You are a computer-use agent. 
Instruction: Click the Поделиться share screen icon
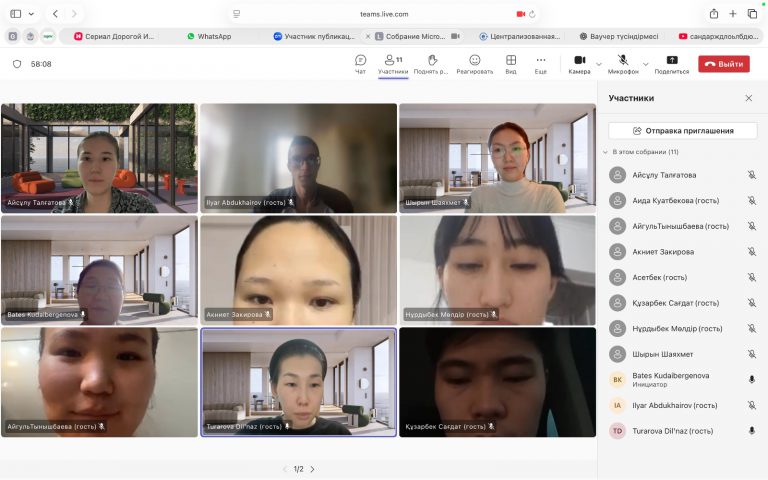pyautogui.click(x=671, y=61)
